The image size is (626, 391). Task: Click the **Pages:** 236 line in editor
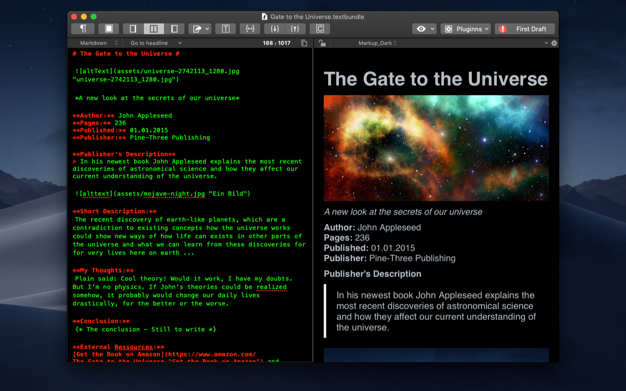99,123
